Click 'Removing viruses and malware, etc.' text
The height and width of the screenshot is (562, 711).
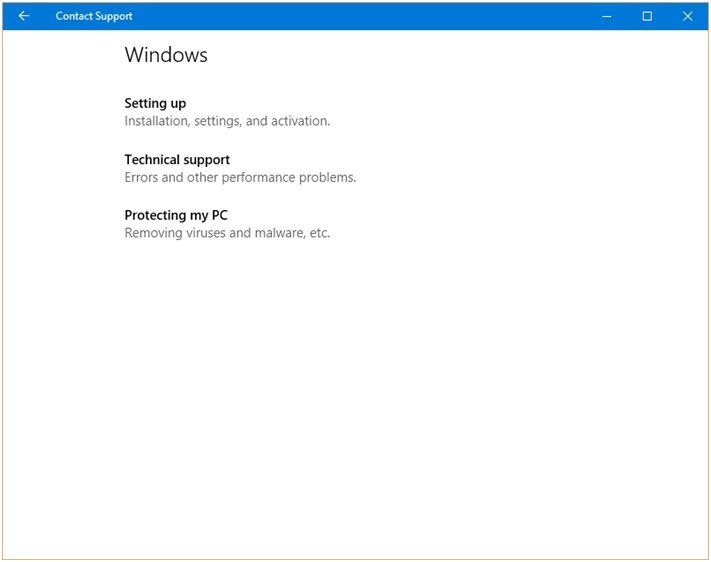click(227, 233)
